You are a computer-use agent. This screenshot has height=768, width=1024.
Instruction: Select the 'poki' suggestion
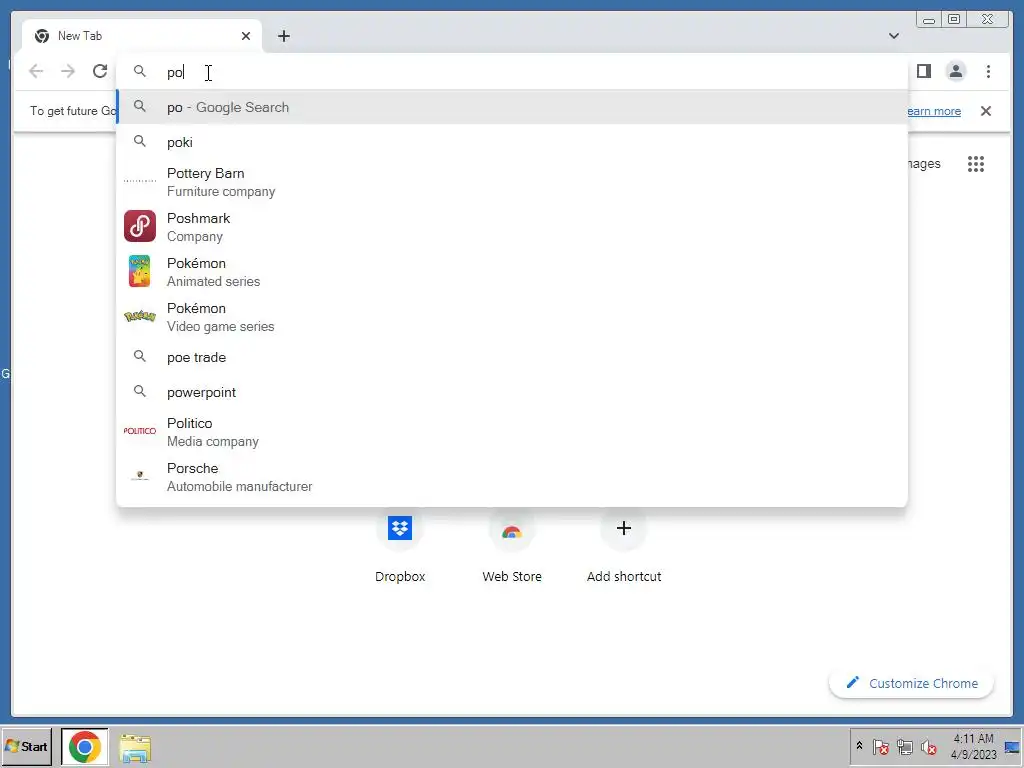[x=512, y=142]
